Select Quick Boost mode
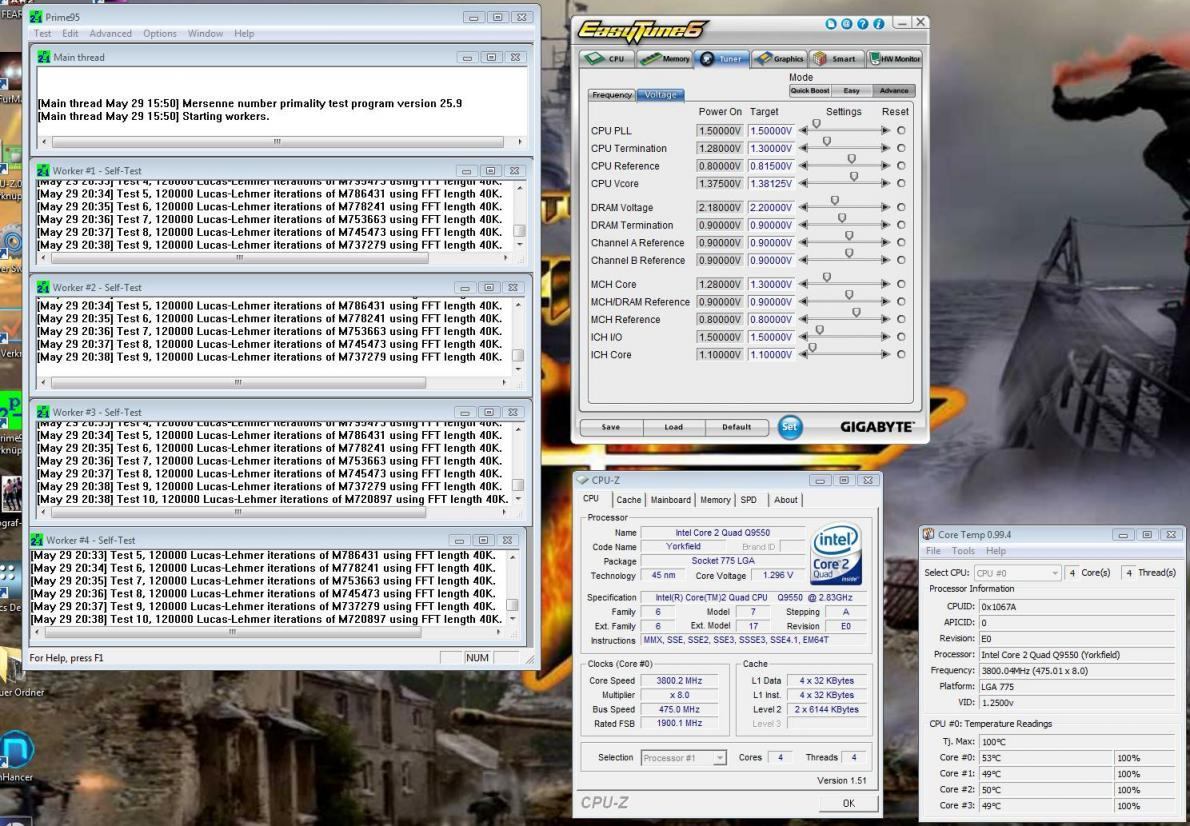Image resolution: width=1190 pixels, height=826 pixels. [x=810, y=90]
